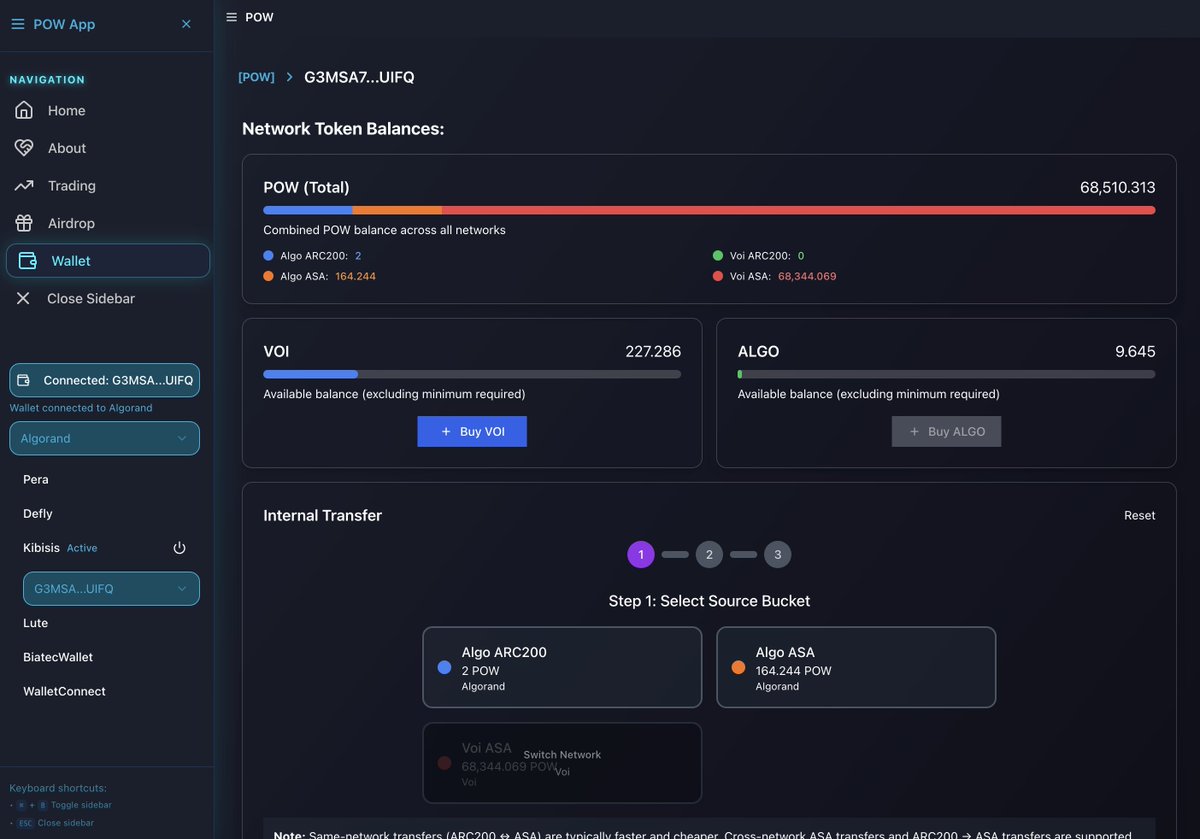Open the About navigation item
Viewport: 1200px width, 839px height.
[108, 148]
